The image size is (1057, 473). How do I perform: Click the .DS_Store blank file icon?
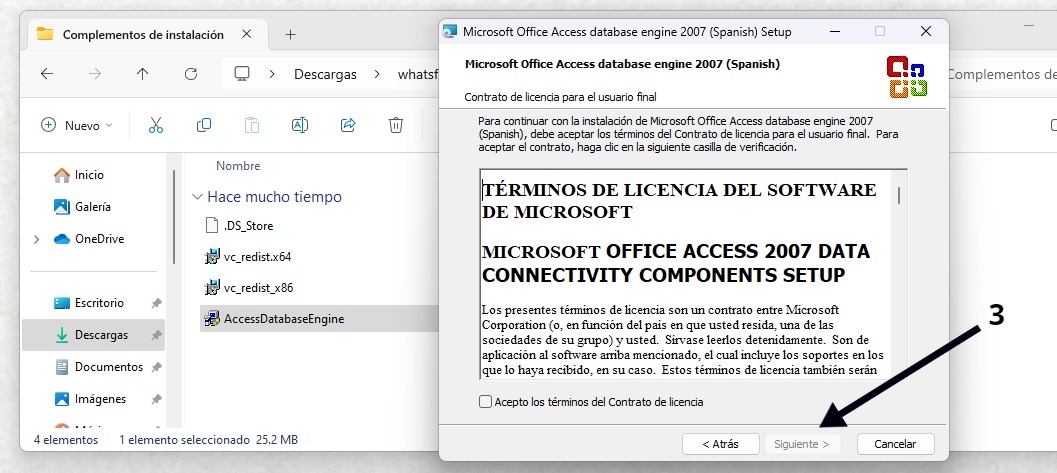[x=212, y=226]
